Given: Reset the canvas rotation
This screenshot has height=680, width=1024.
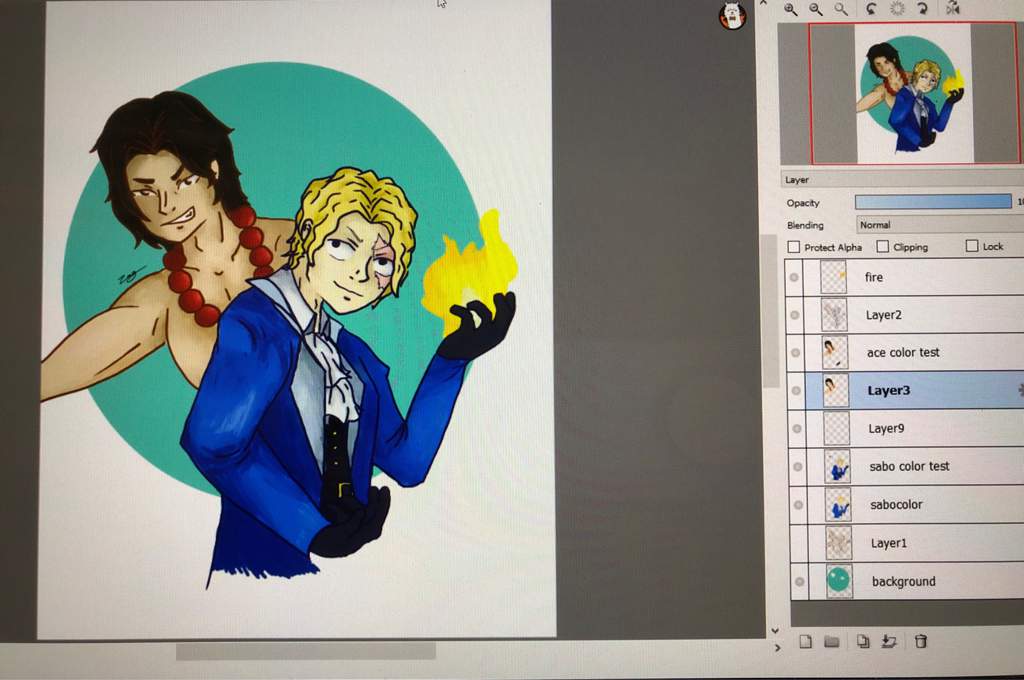Looking at the screenshot, I should tap(897, 8).
